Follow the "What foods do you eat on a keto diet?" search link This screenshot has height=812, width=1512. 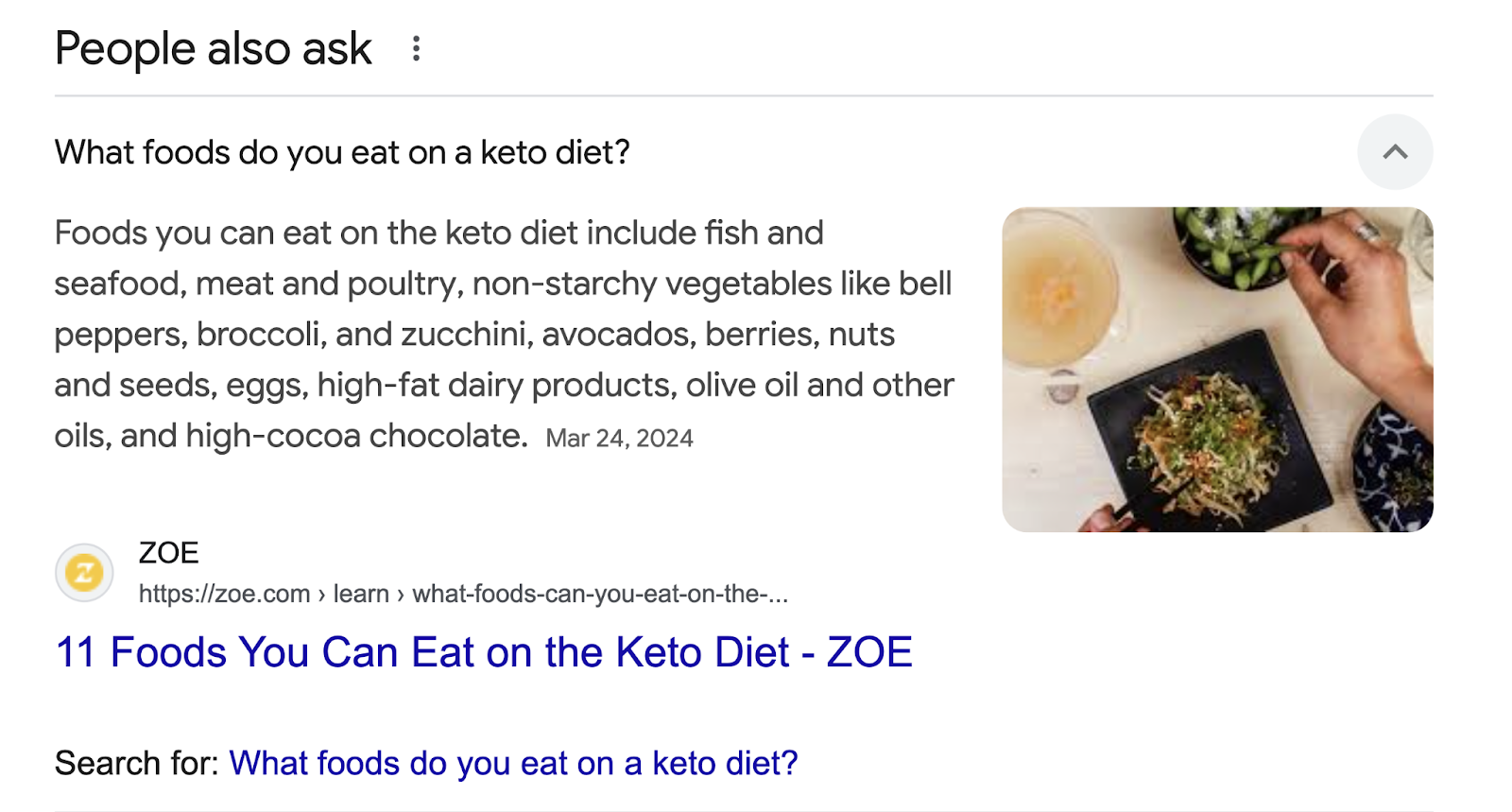514,762
